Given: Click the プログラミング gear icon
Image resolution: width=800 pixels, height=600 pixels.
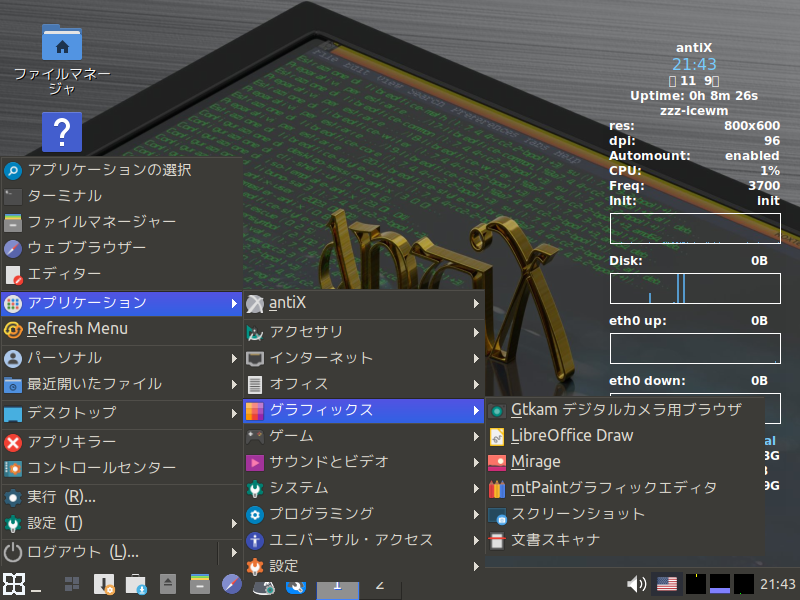Looking at the screenshot, I should [x=255, y=515].
